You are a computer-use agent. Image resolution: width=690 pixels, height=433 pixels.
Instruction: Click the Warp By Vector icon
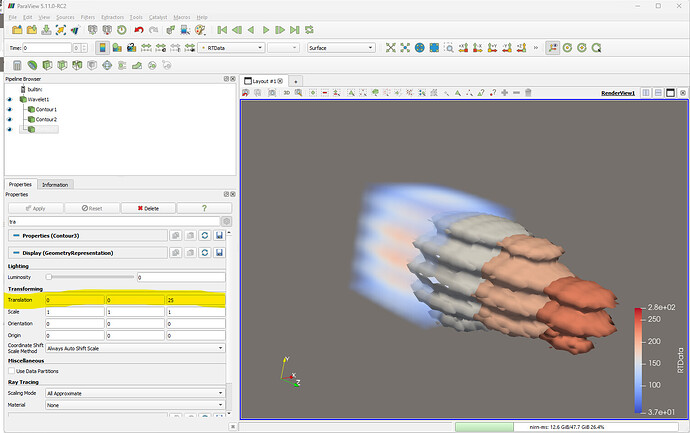[137, 66]
